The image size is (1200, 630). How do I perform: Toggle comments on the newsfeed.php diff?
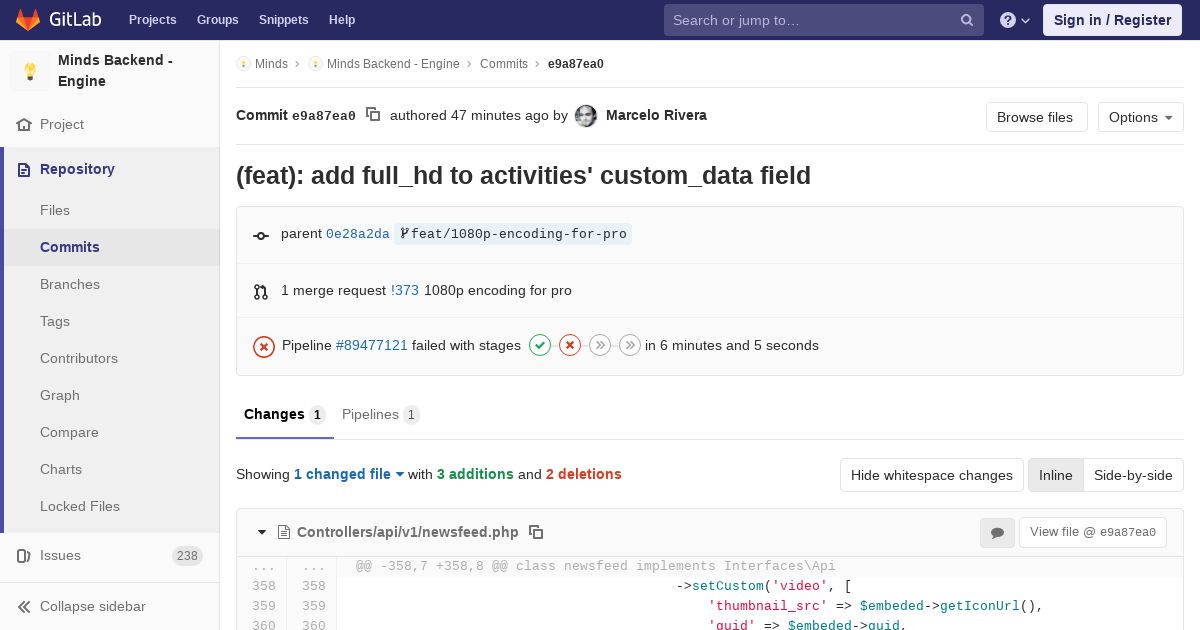997,533
